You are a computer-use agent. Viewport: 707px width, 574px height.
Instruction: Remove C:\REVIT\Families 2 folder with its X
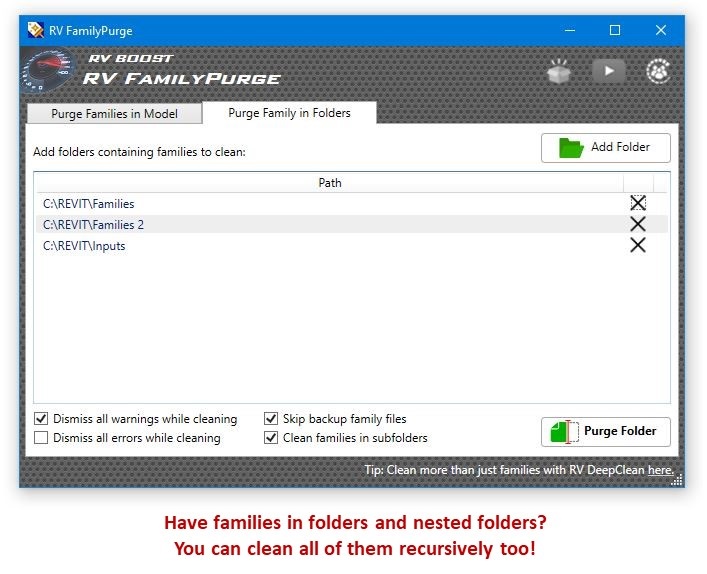[x=638, y=224]
